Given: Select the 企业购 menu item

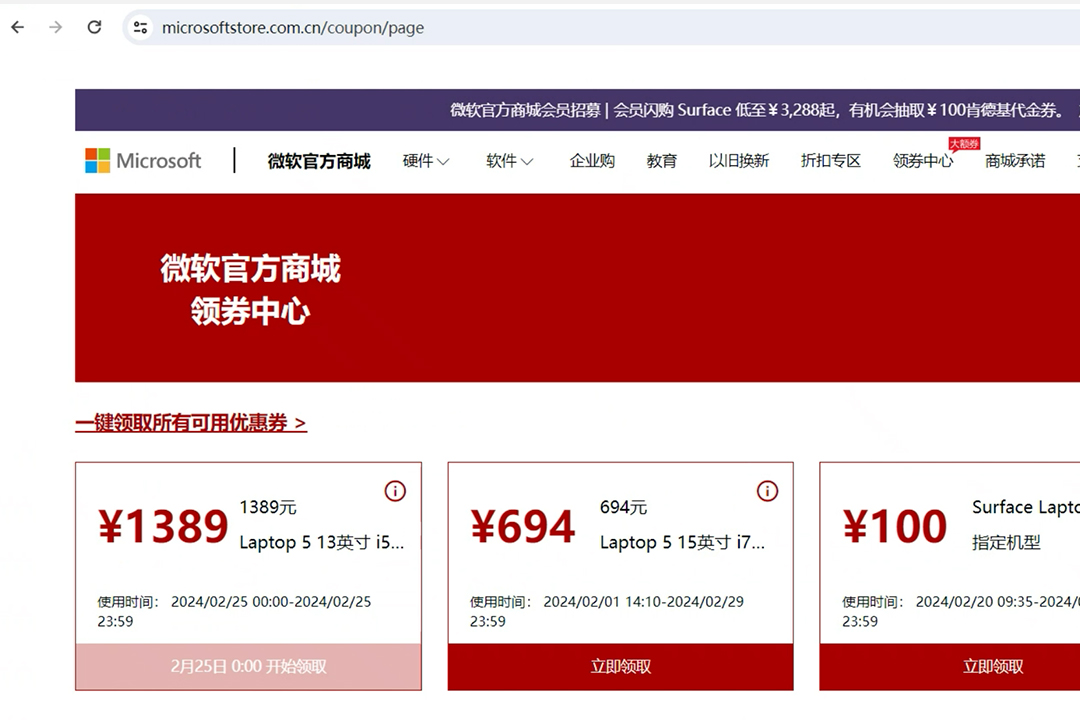Looking at the screenshot, I should [x=592, y=161].
